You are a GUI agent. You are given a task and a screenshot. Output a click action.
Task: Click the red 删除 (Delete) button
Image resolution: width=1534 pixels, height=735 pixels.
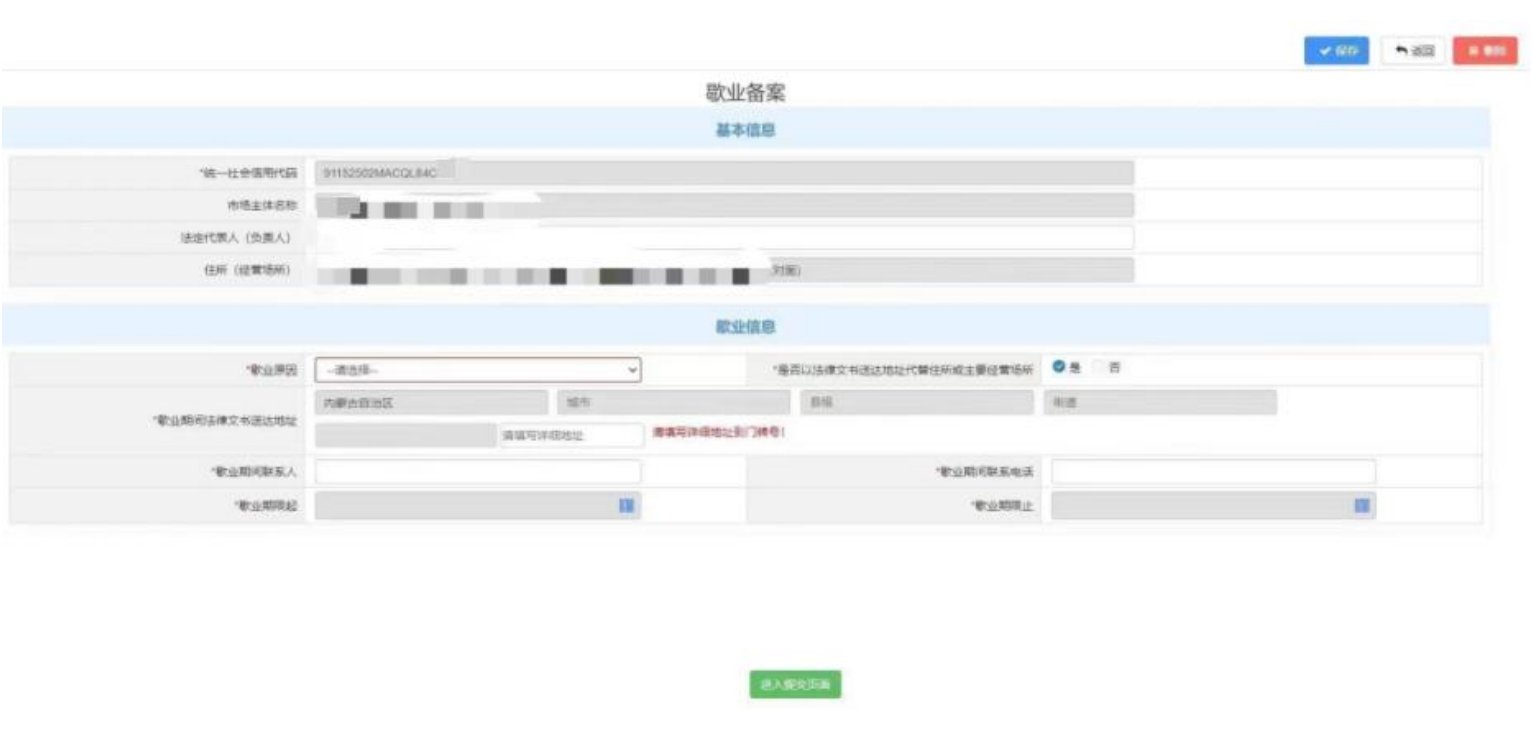pyautogui.click(x=1485, y=51)
